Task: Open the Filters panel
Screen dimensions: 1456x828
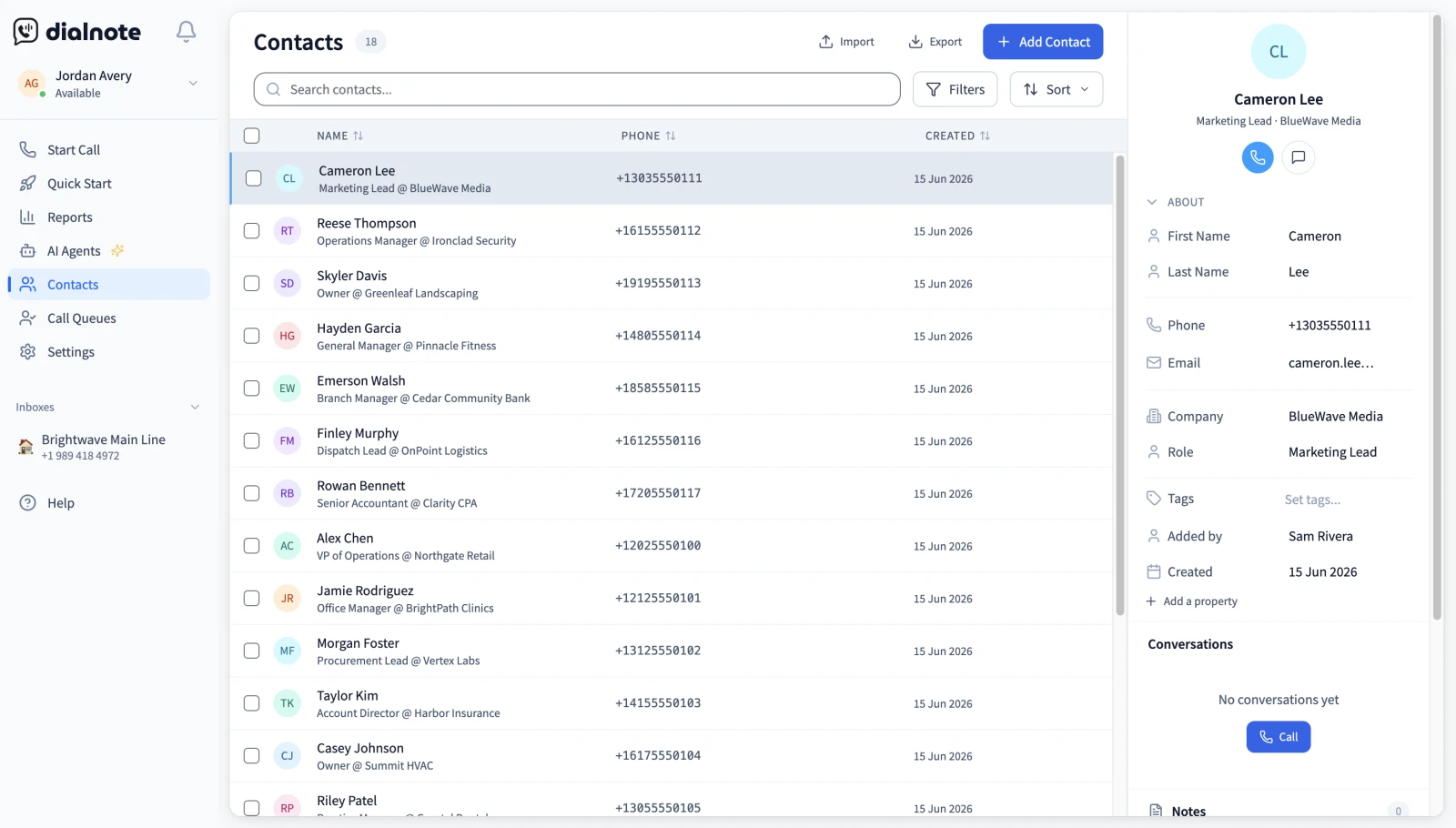Action: (x=955, y=89)
